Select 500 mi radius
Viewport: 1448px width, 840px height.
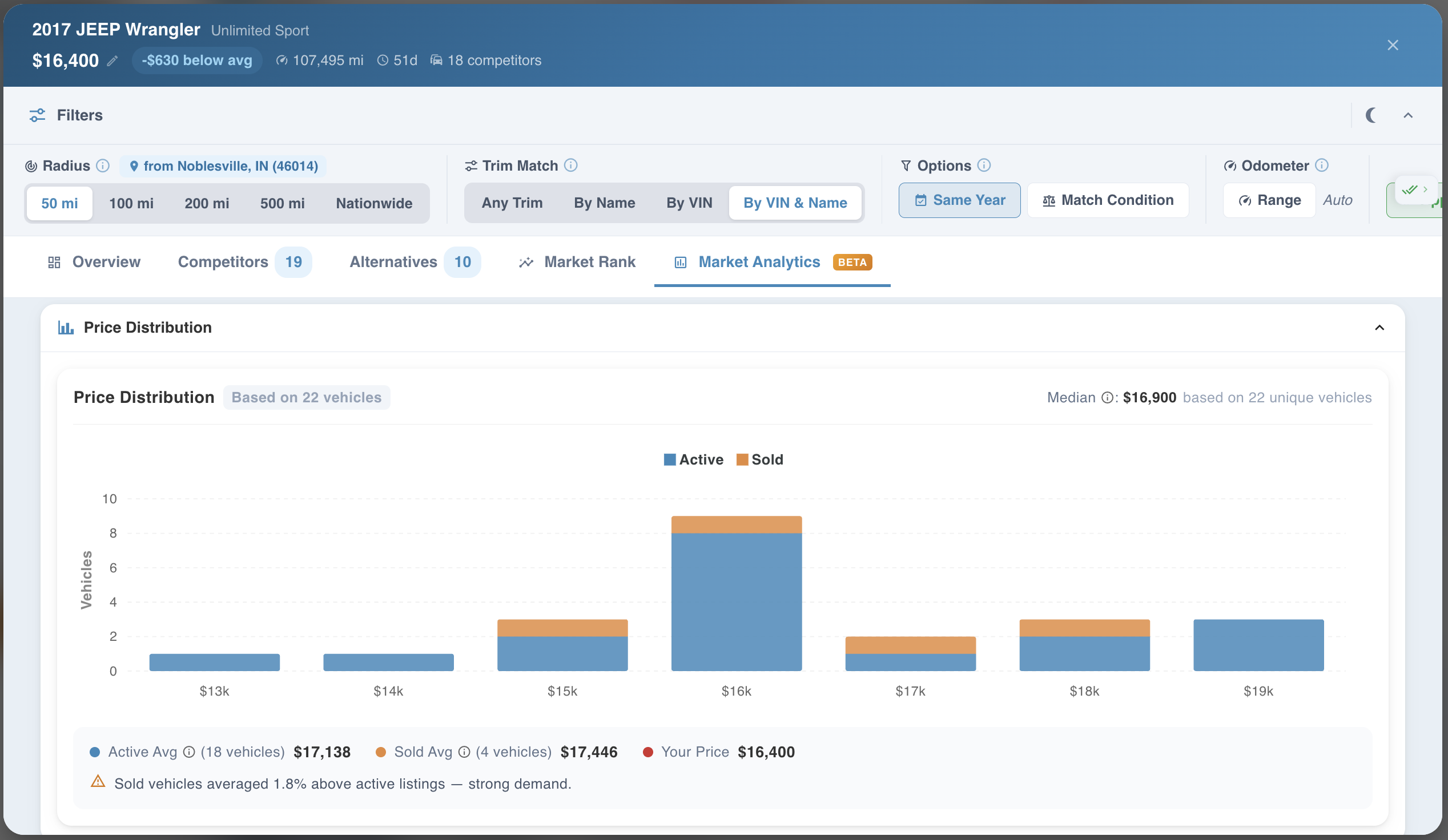(x=282, y=203)
